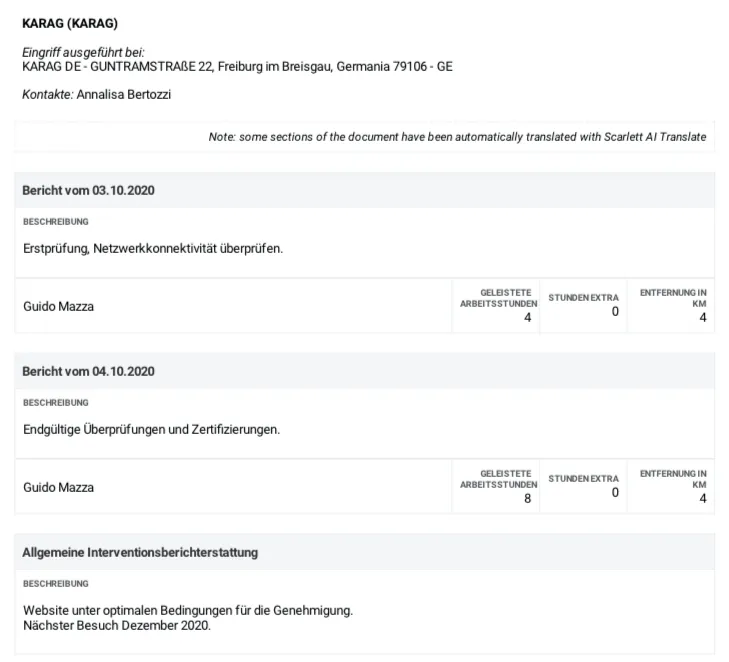Click the "Website unter optimalen Bedingungen" line

(x=188, y=609)
